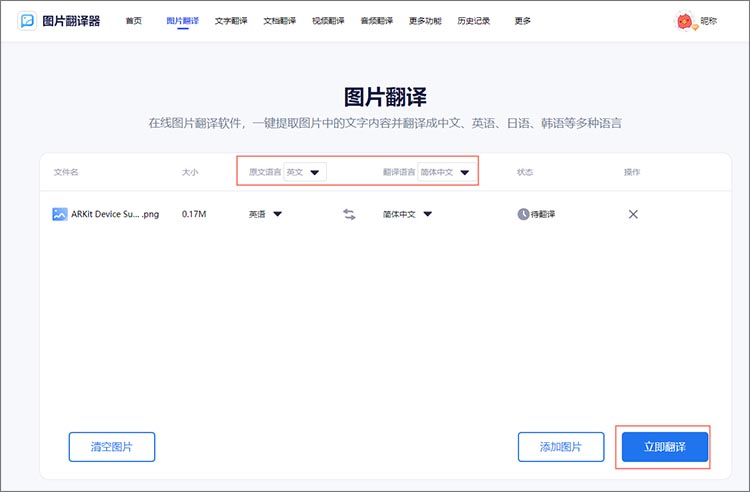Open the 文档翻译 tab
This screenshot has height=492, width=750.
pos(280,21)
